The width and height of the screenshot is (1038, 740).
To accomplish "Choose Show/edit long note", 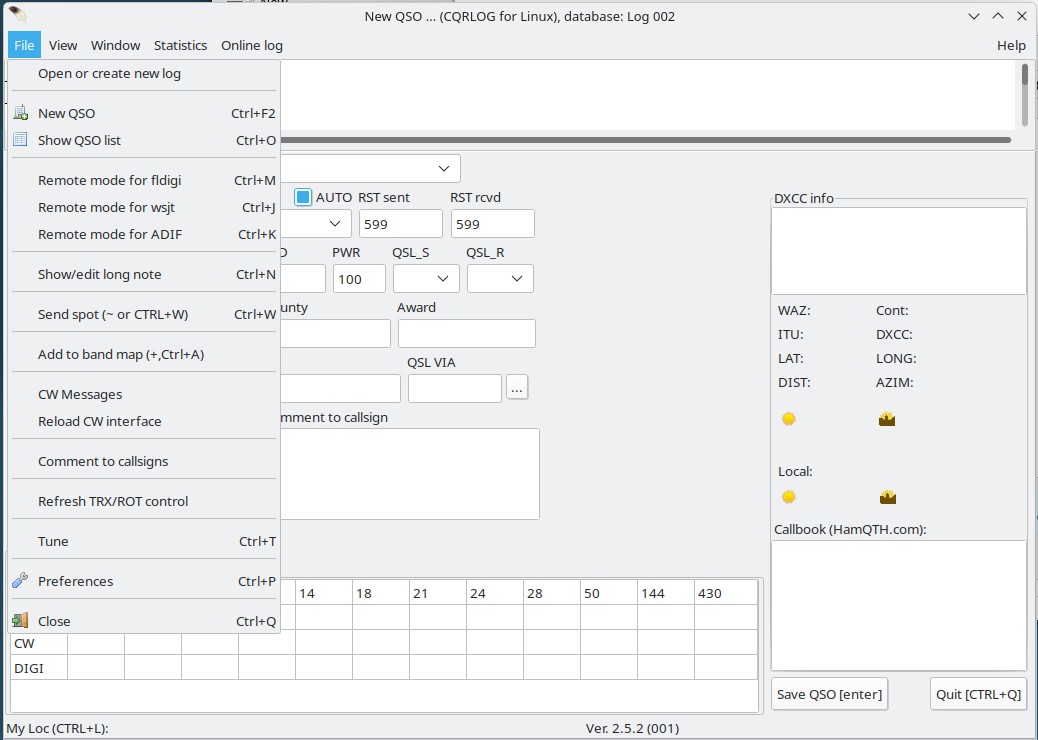I will pyautogui.click(x=144, y=274).
